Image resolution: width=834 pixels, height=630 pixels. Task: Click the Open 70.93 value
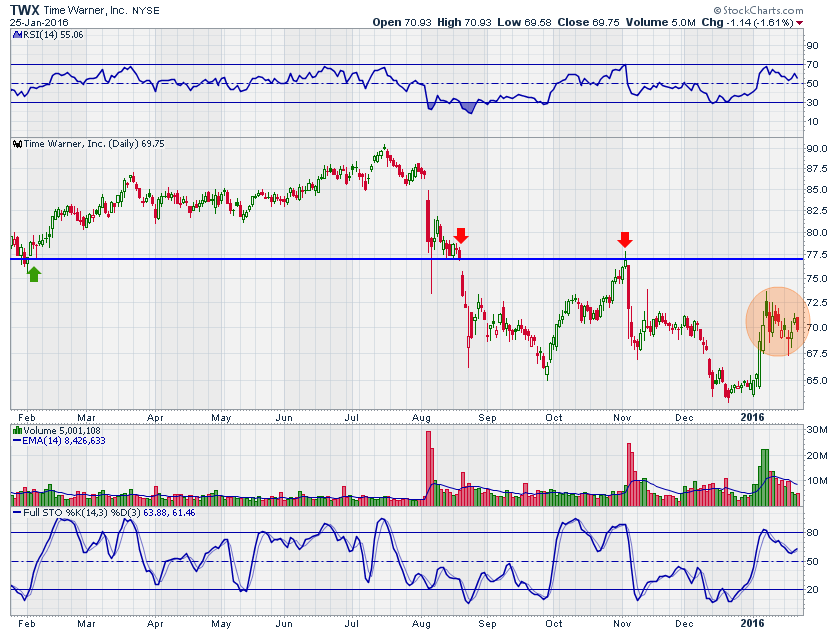[402, 22]
